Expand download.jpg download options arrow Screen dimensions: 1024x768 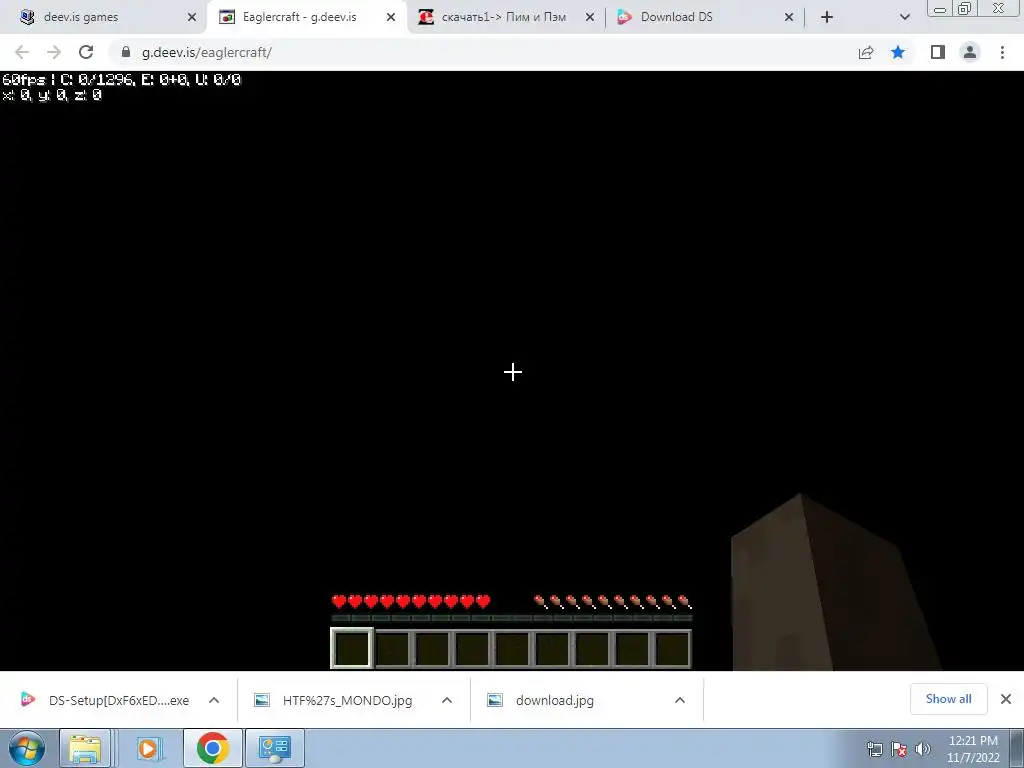pyautogui.click(x=680, y=700)
